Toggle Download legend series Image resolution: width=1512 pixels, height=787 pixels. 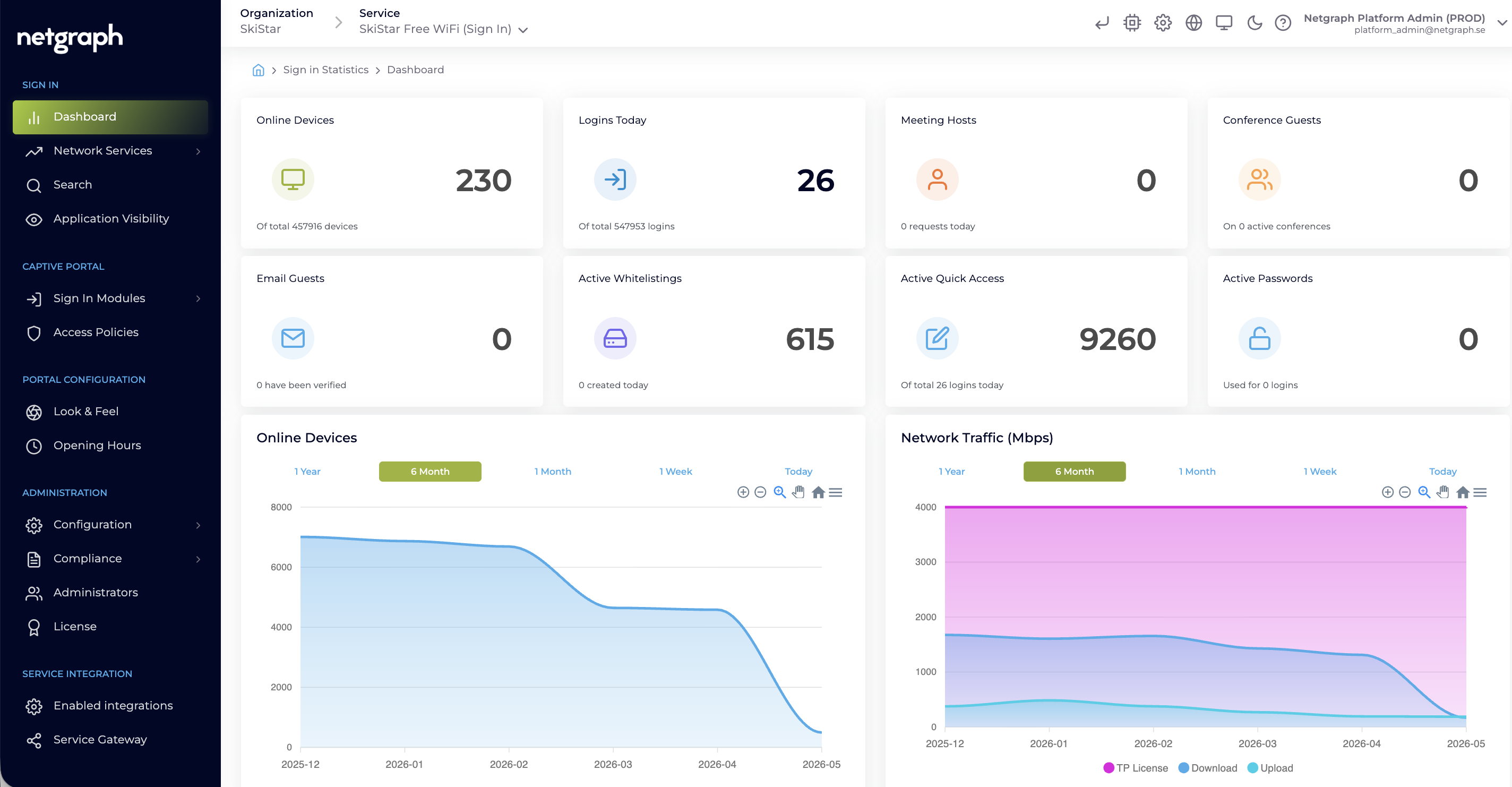[1207, 768]
